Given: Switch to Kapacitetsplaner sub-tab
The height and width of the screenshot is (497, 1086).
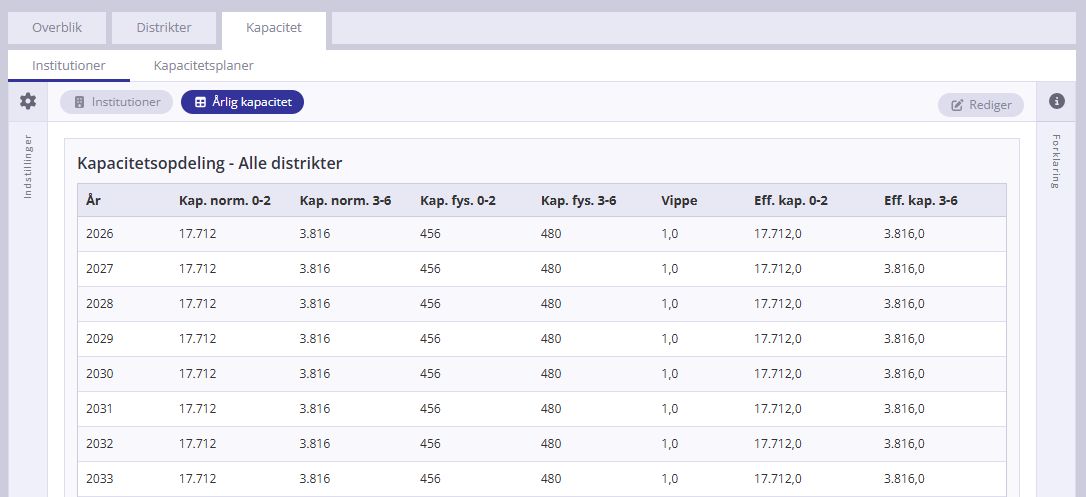Looking at the screenshot, I should pos(203,65).
